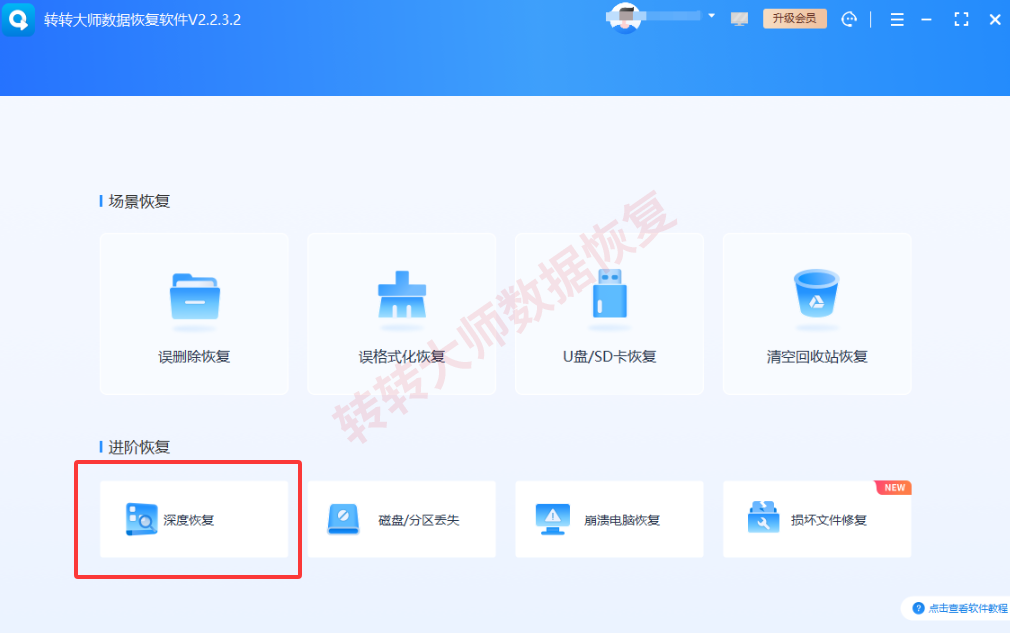
Task: Click the monitor icon in title bar
Action: [739, 19]
